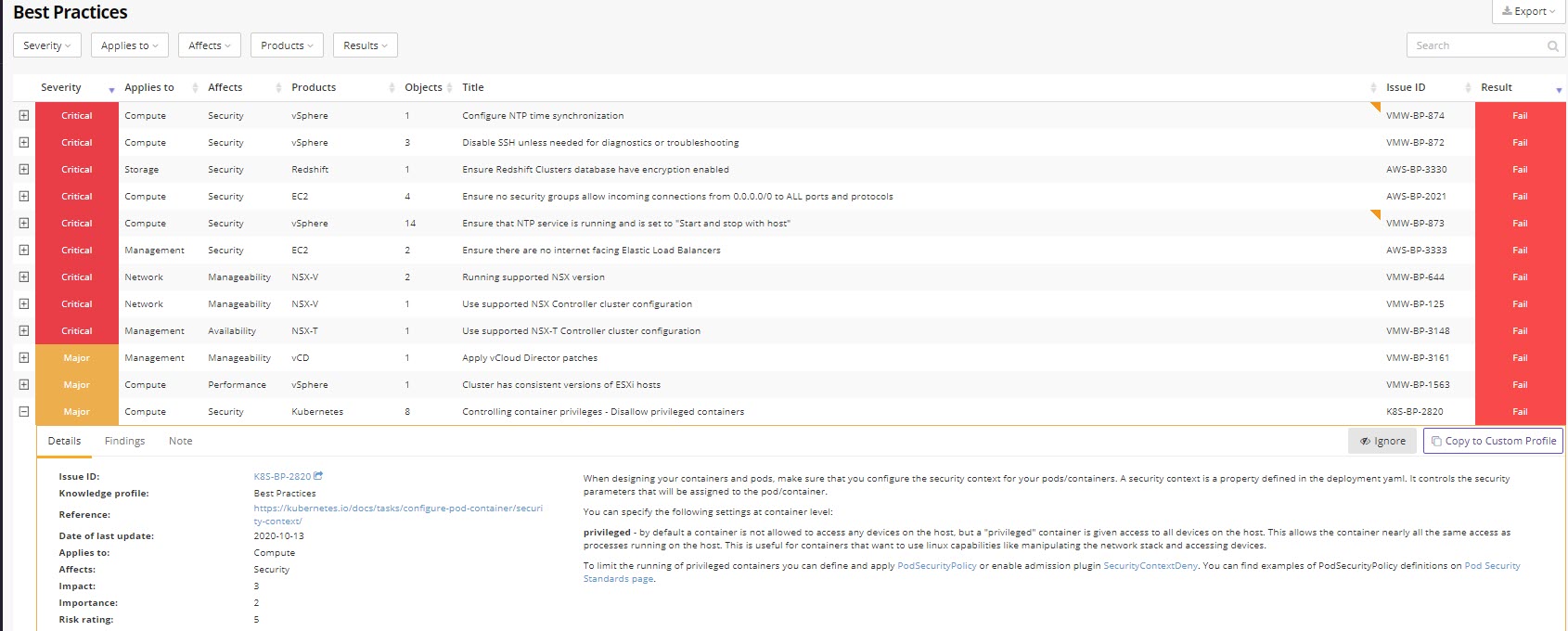Open the Severity filter dropdown
Image resolution: width=1568 pixels, height=631 pixels.
(x=47, y=45)
